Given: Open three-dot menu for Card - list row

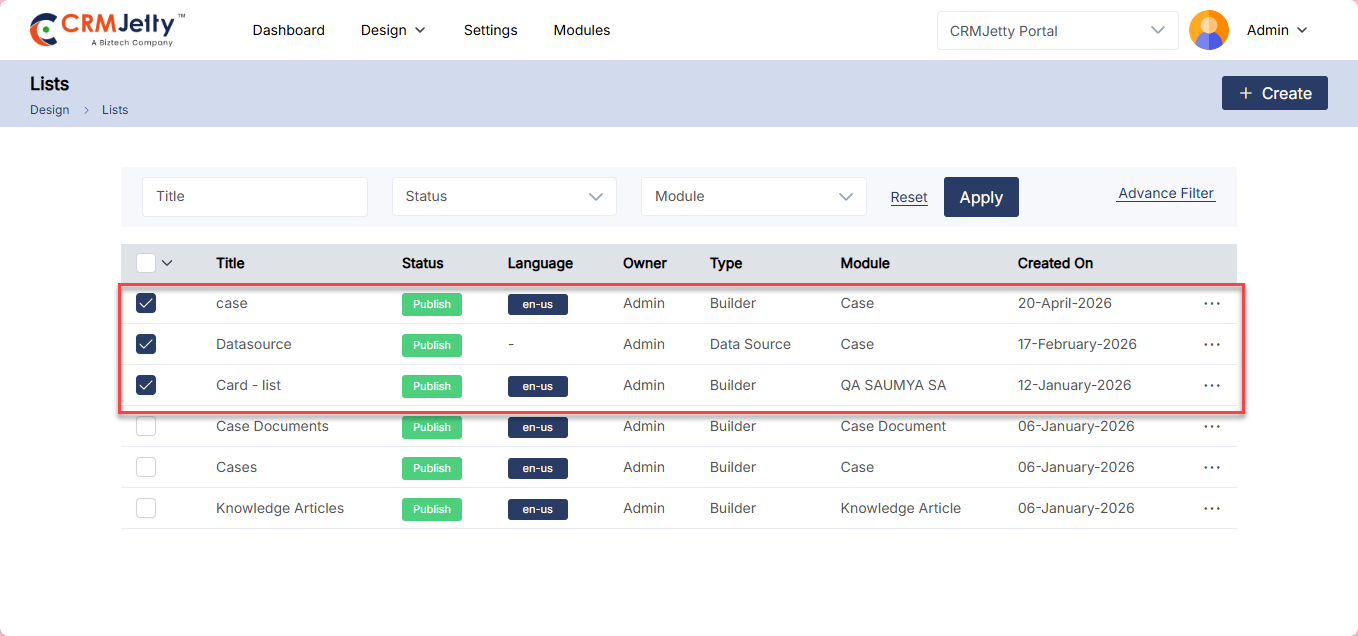Looking at the screenshot, I should coord(1211,386).
